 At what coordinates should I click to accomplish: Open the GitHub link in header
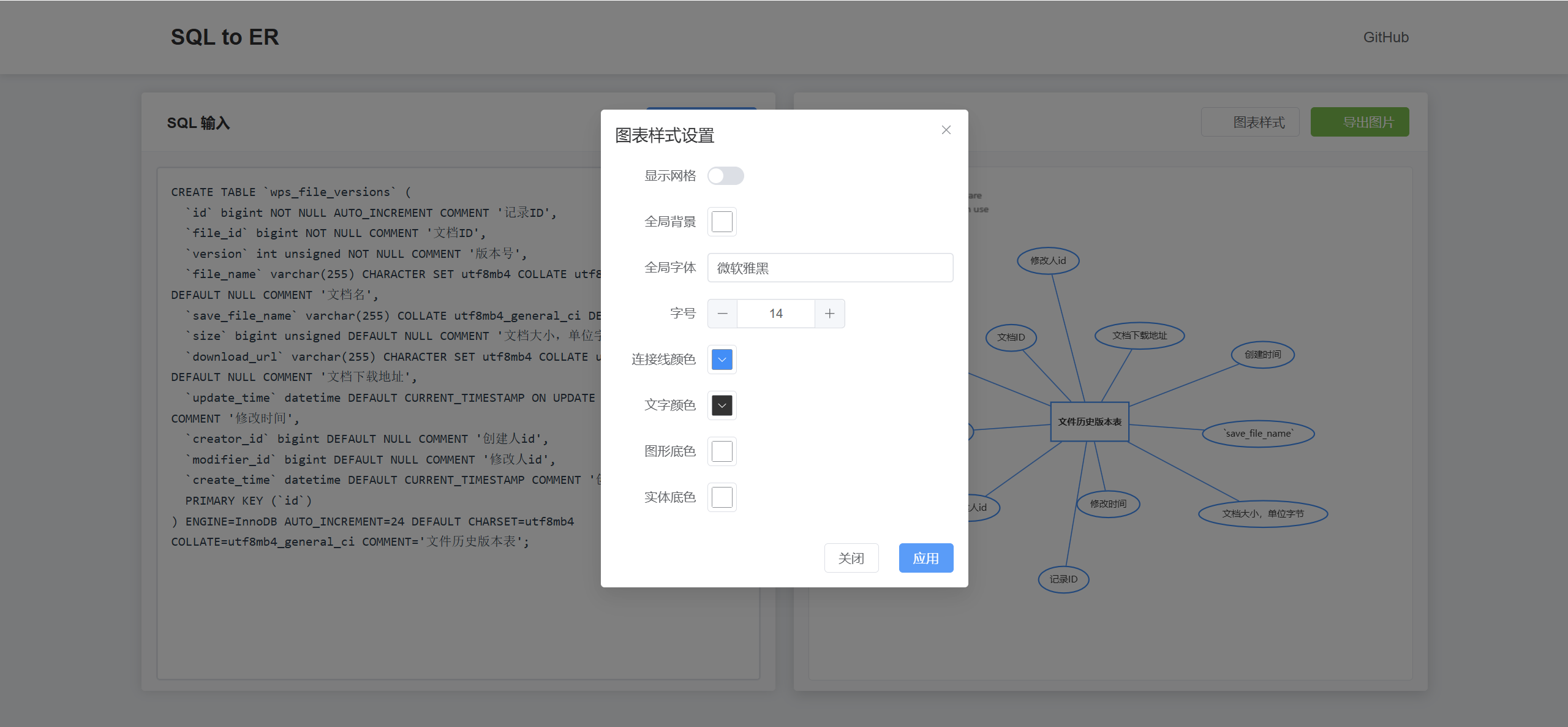tap(1385, 37)
